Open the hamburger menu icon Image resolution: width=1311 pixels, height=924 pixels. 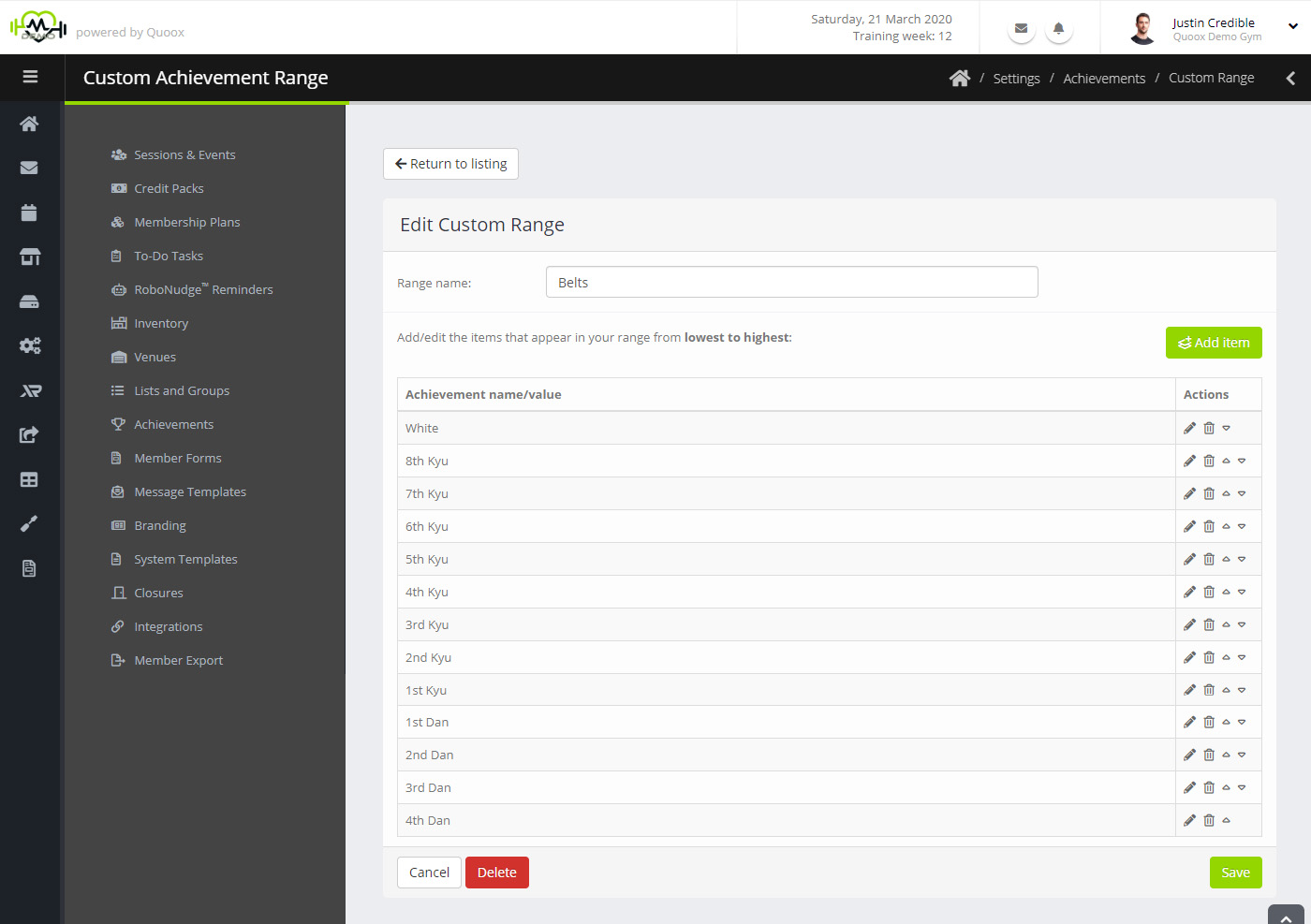pyautogui.click(x=30, y=77)
